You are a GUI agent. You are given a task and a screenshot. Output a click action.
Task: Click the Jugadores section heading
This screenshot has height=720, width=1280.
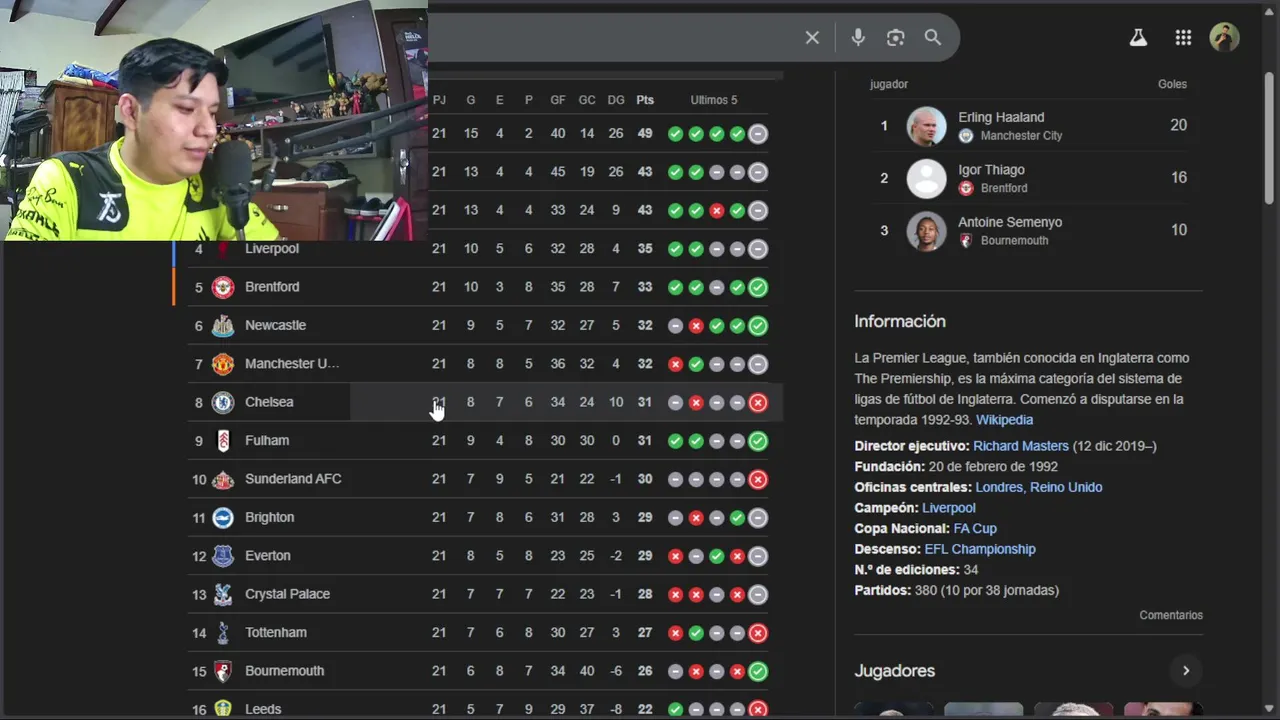click(x=894, y=671)
